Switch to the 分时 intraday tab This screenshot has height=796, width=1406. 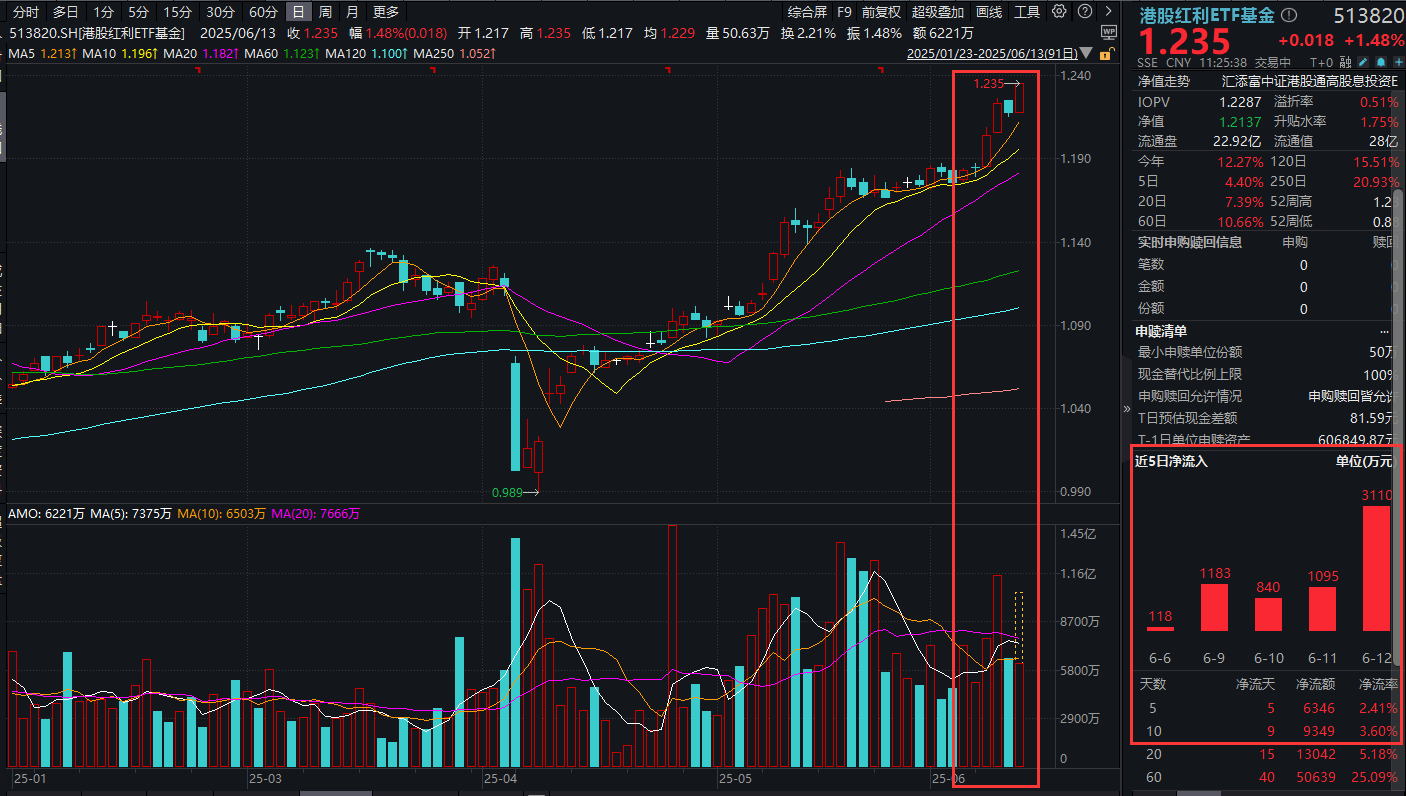coord(27,12)
